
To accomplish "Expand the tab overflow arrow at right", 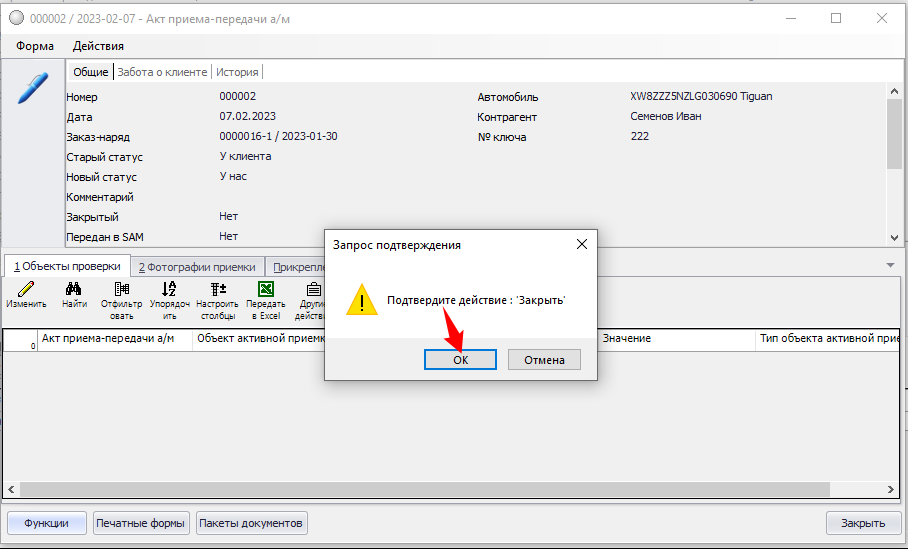I will (890, 265).
